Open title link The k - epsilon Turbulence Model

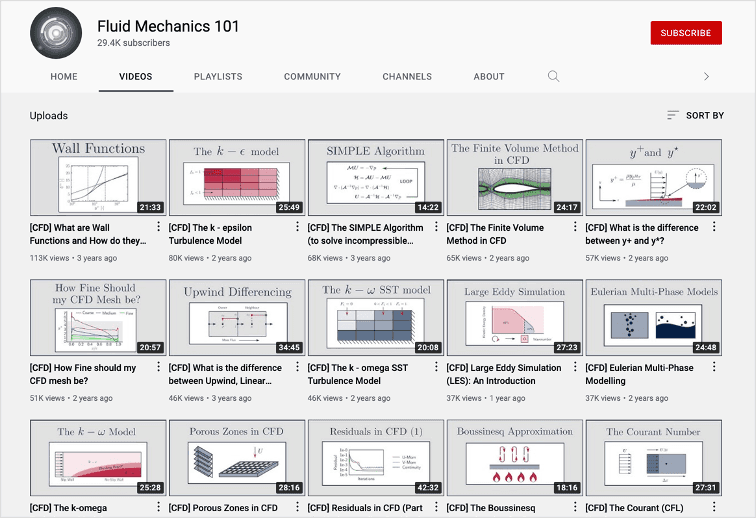pyautogui.click(x=210, y=234)
